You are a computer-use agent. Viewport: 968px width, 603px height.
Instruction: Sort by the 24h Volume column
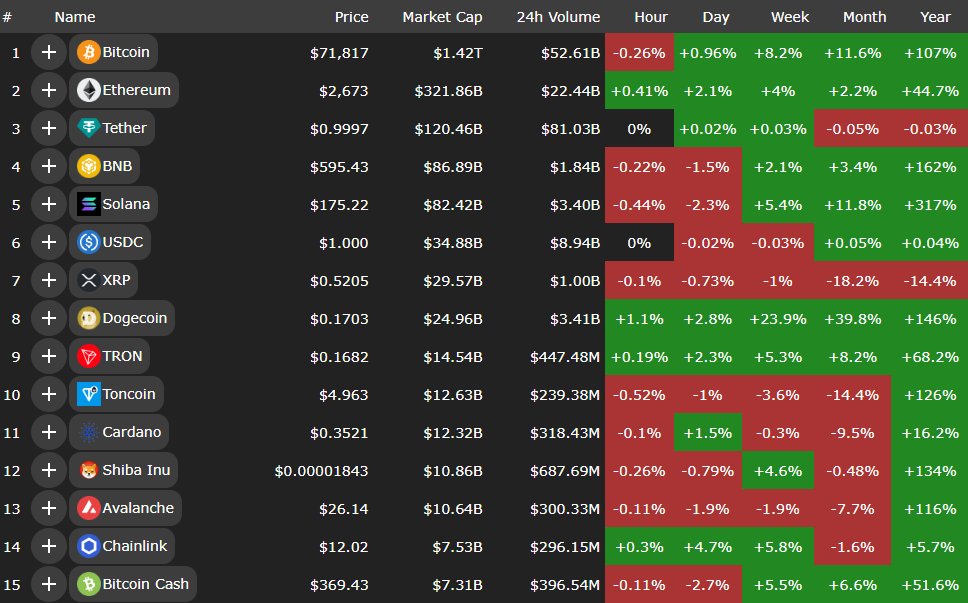pos(558,17)
